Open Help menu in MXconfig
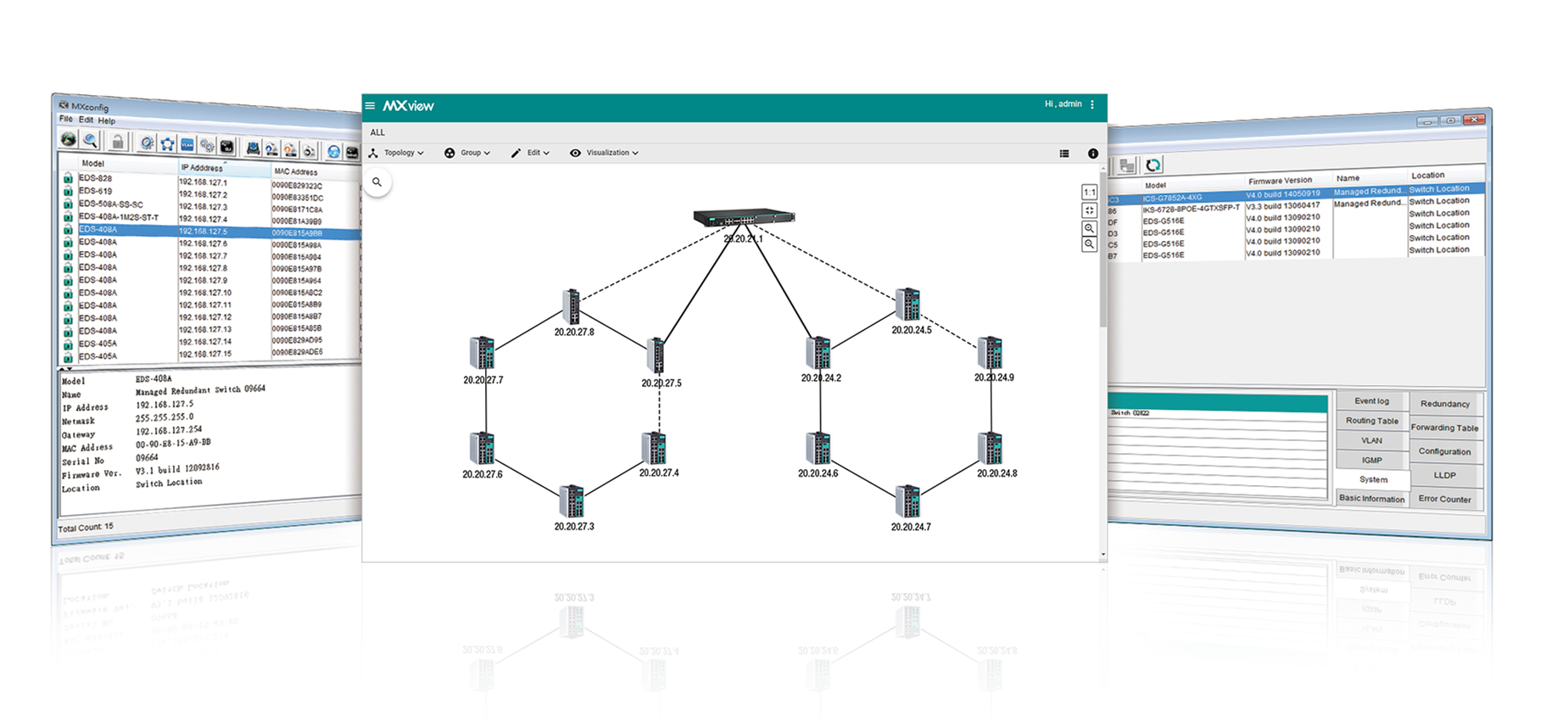This screenshot has height=721, width=1568. click(x=106, y=121)
